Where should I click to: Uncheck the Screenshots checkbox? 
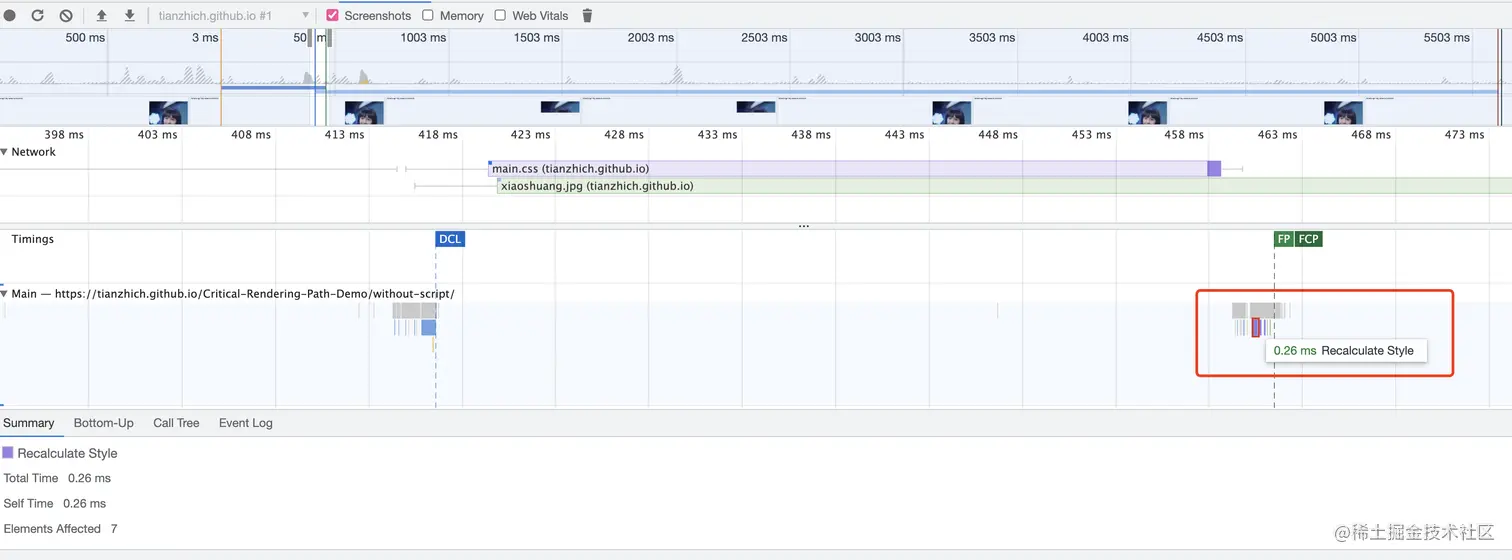pyautogui.click(x=333, y=15)
